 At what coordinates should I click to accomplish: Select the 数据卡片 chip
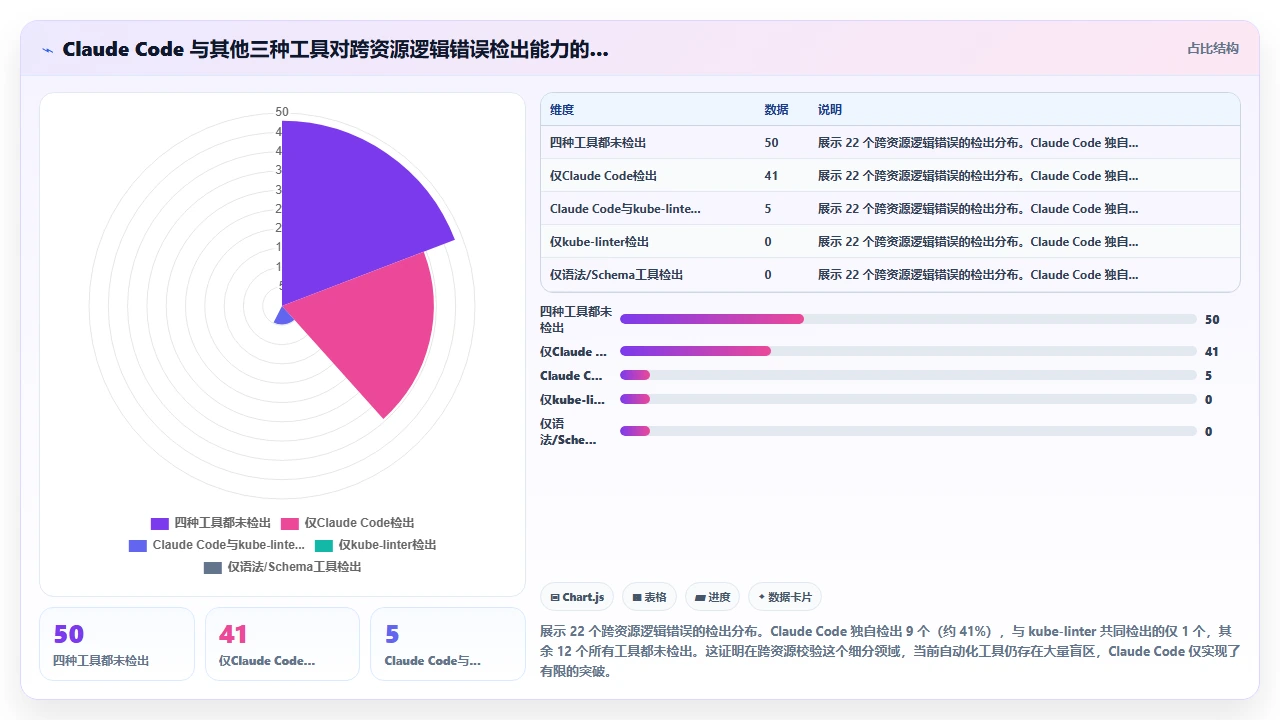[x=785, y=597]
